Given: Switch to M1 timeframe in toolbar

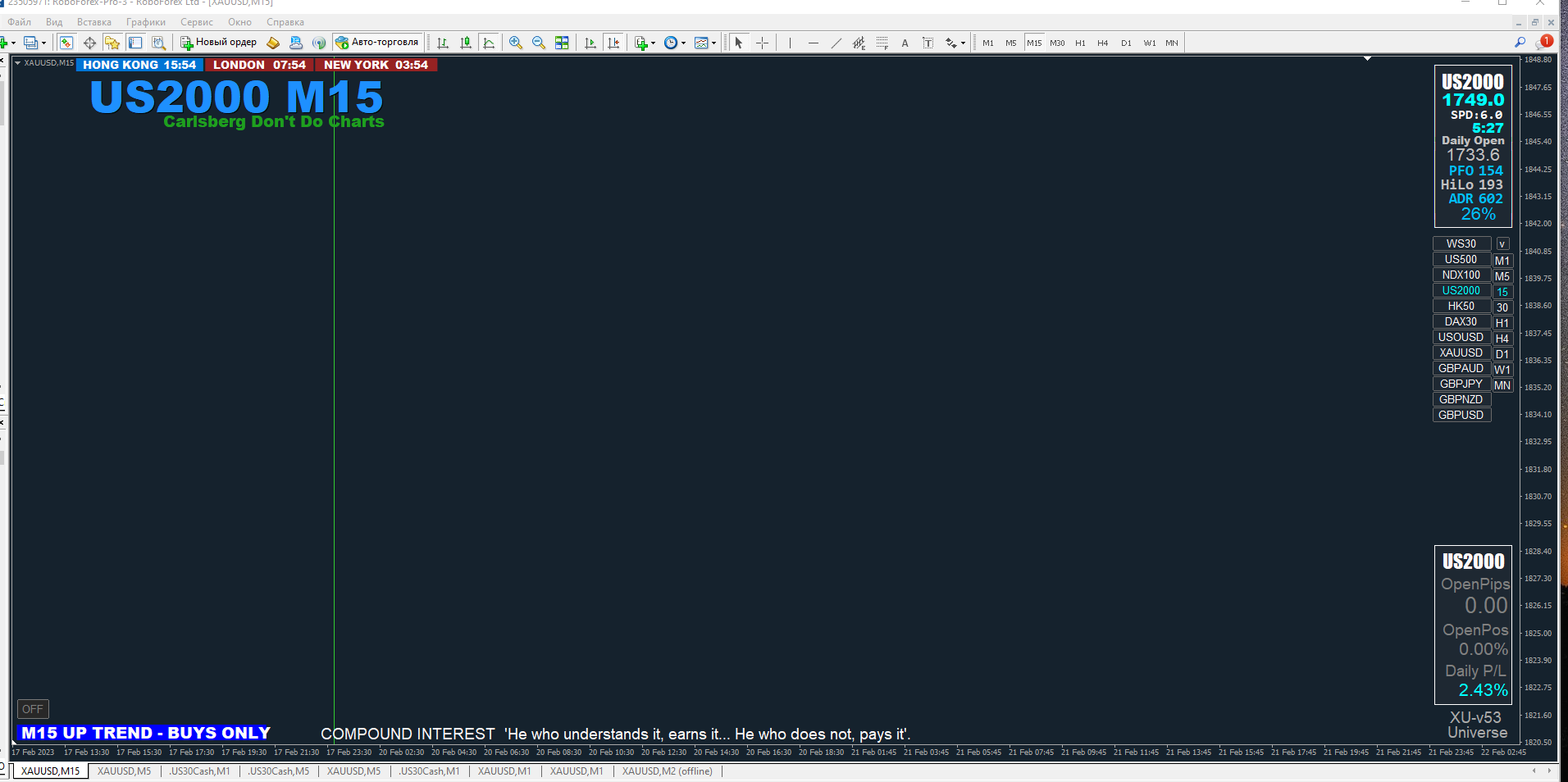Looking at the screenshot, I should pyautogui.click(x=988, y=43).
